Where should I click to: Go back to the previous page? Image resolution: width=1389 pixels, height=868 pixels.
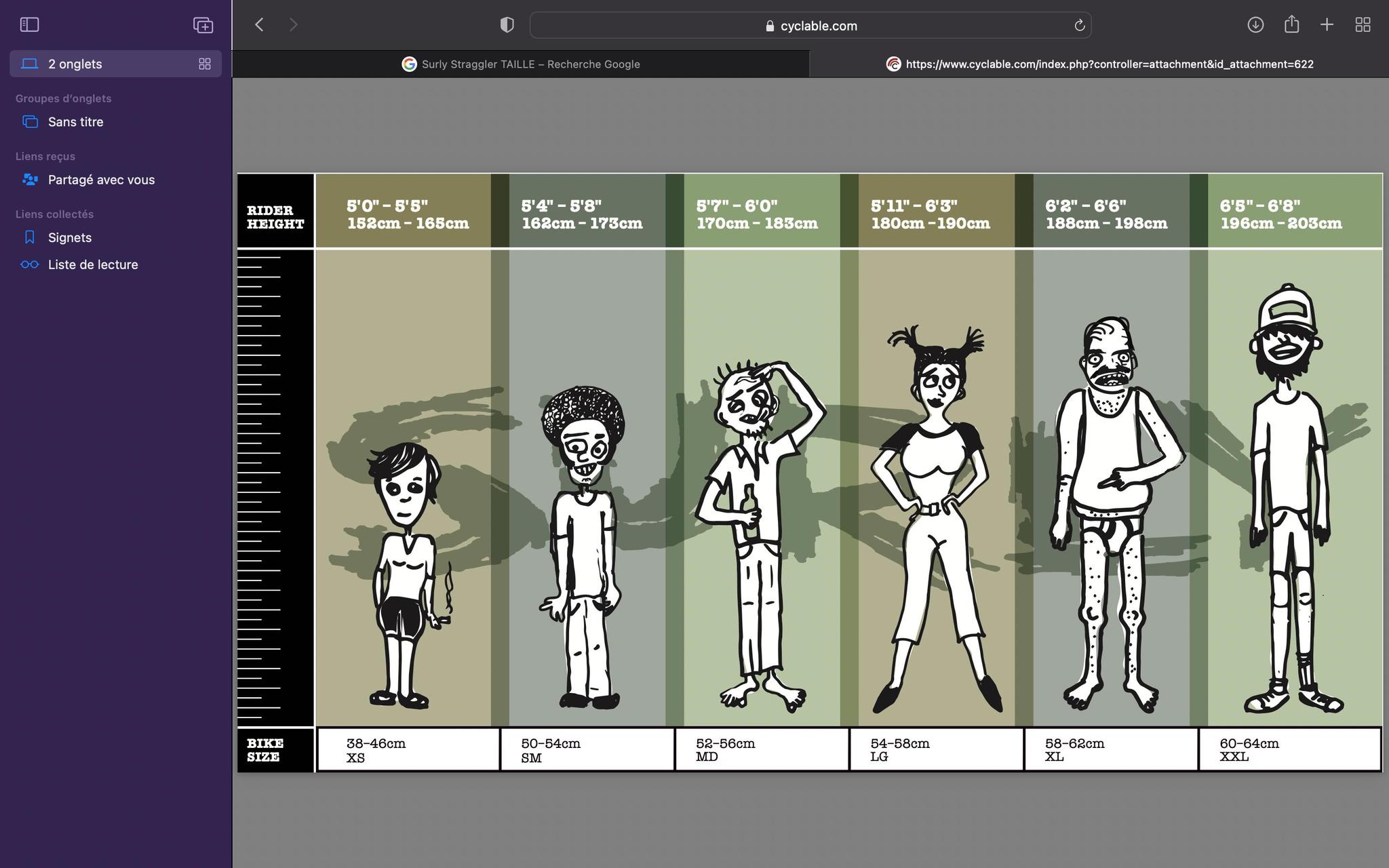pos(259,25)
